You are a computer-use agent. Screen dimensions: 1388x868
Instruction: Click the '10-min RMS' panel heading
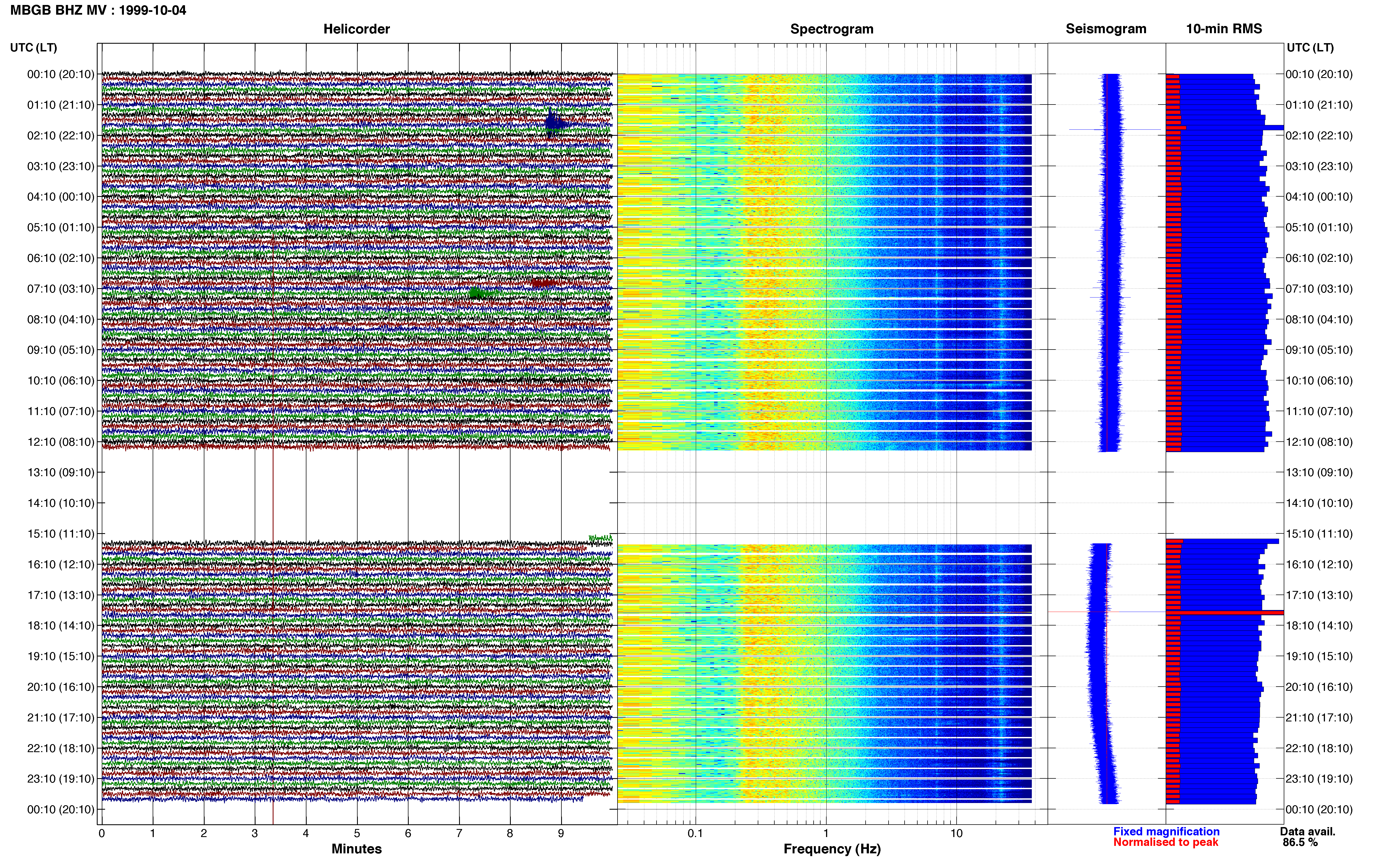pos(1224,29)
